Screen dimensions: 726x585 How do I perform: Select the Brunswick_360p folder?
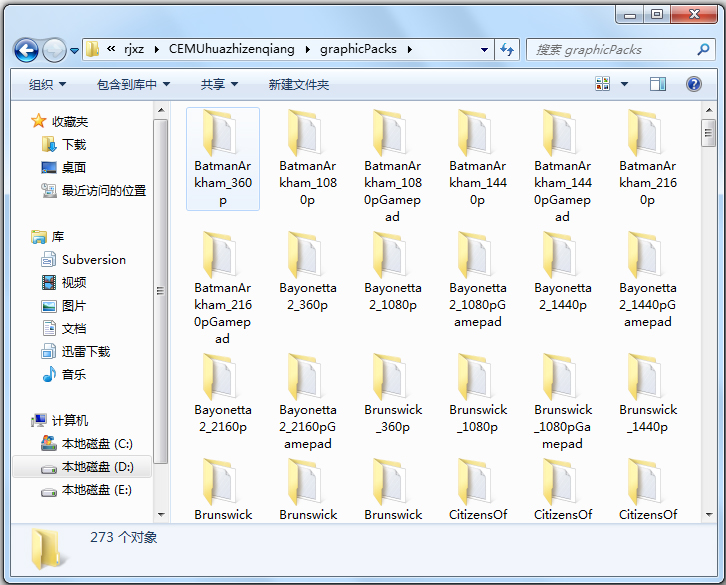pyautogui.click(x=393, y=395)
